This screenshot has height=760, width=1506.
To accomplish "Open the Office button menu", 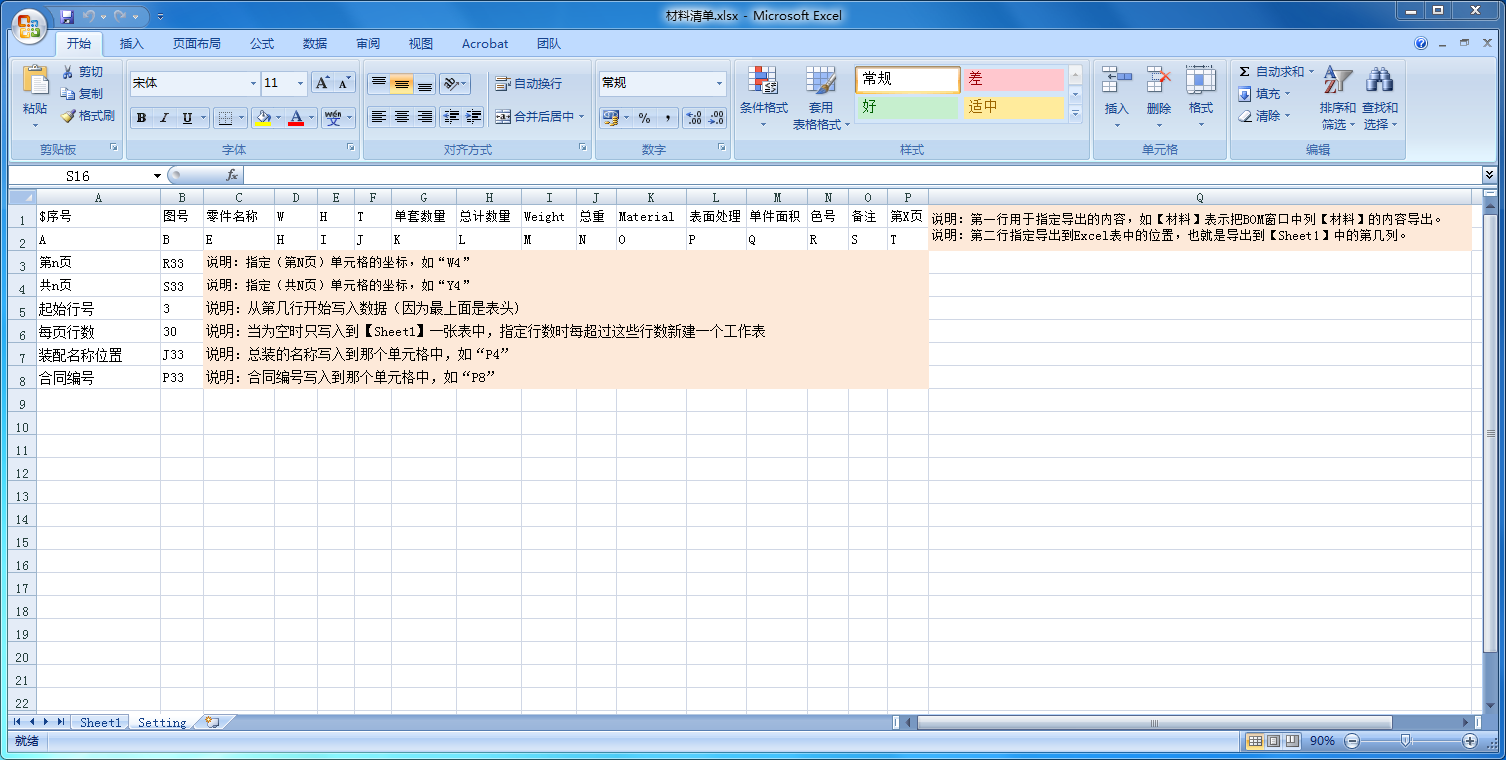I will pos(28,25).
